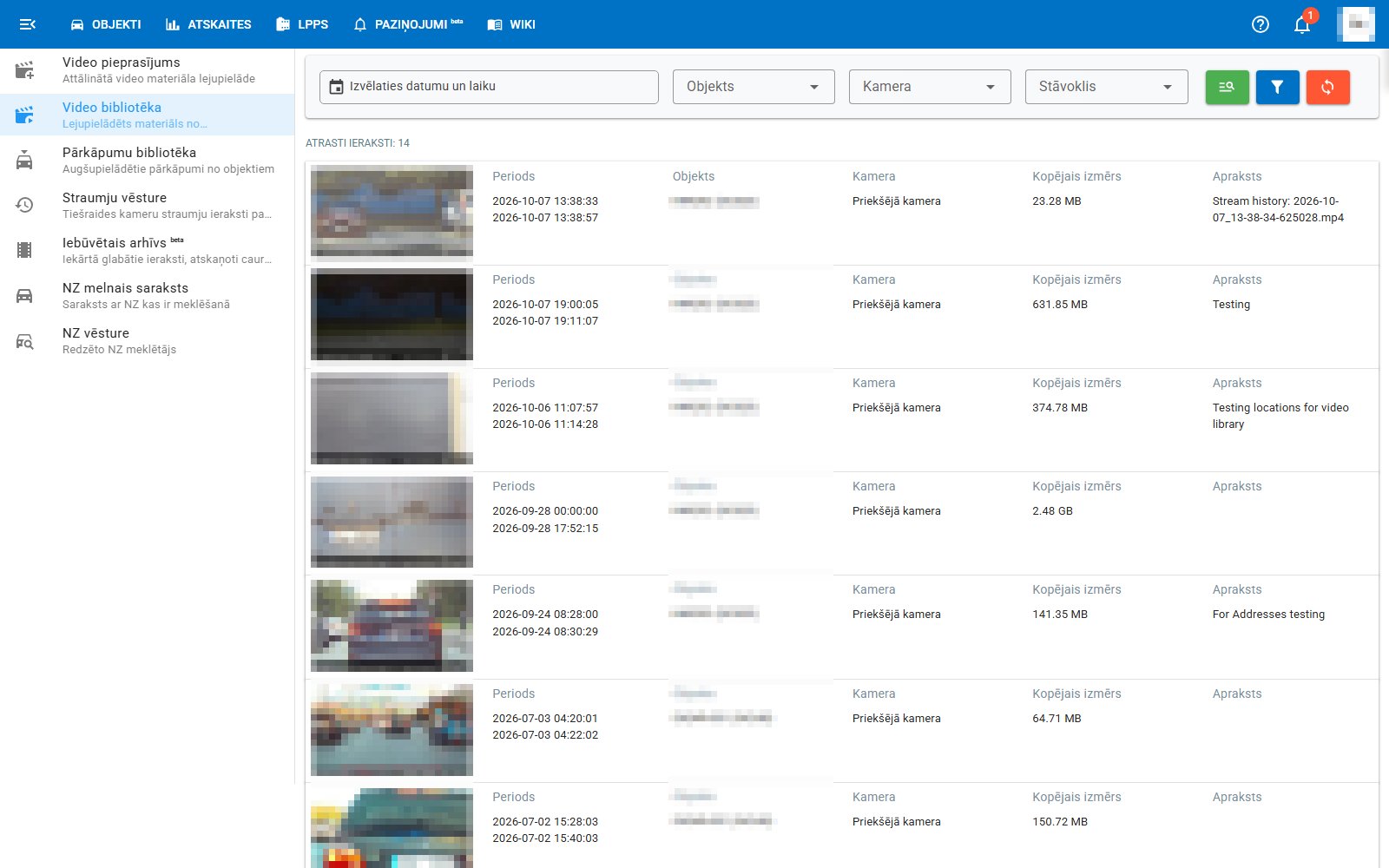Open the ATSKAITES menu
This screenshot has width=1389, height=868.
pyautogui.click(x=208, y=24)
